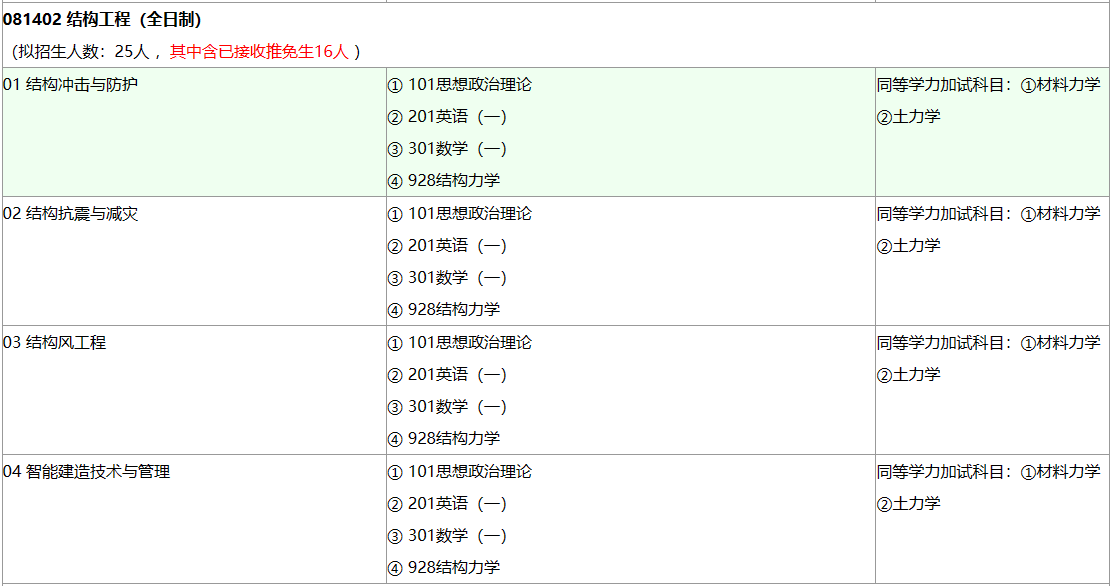Viewport: 1115px width, 586px height.
Task: Select the 01 结构冲击与防护 row
Action: click(71, 85)
